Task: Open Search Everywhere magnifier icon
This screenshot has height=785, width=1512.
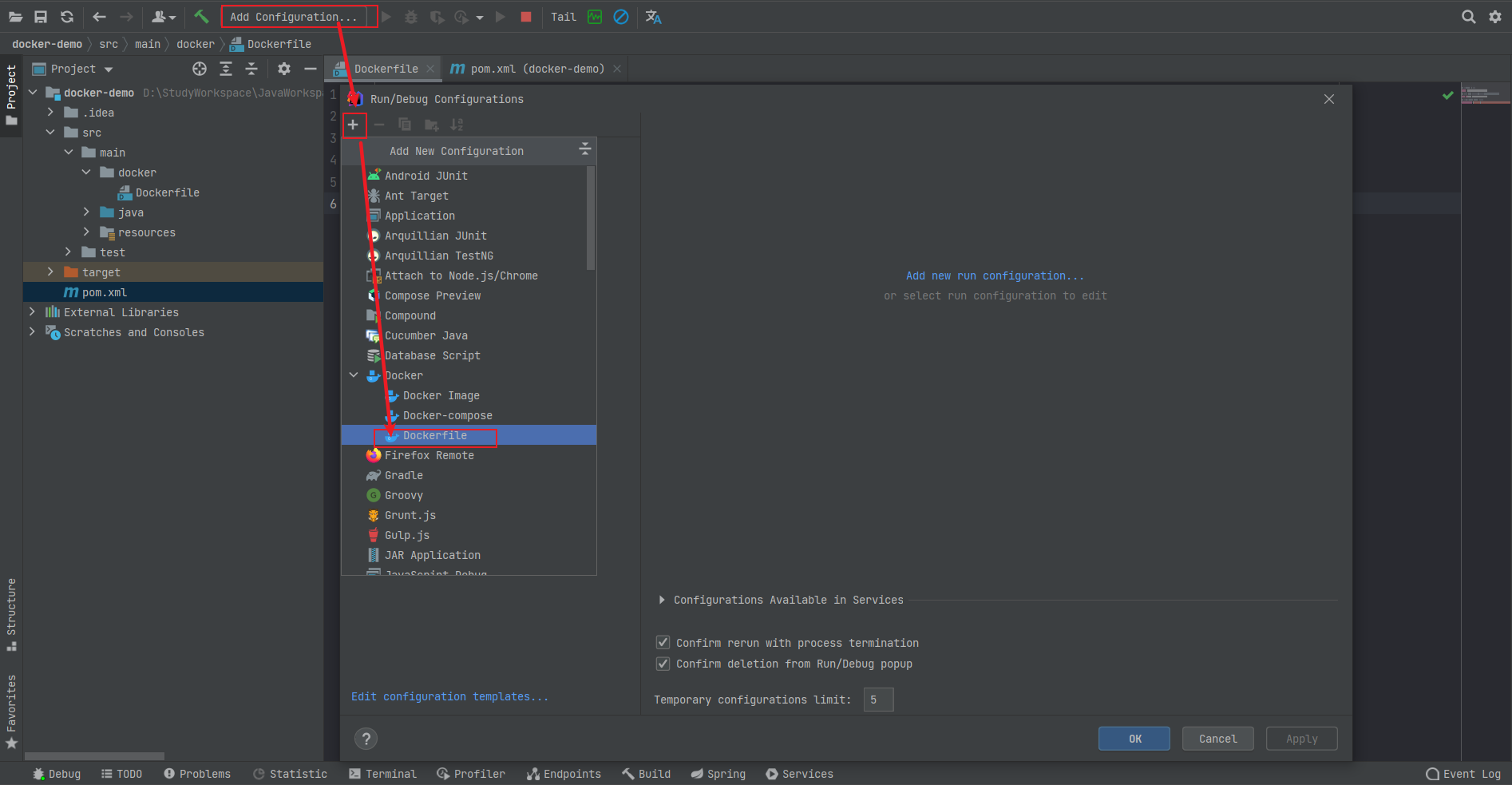Action: 1468,17
